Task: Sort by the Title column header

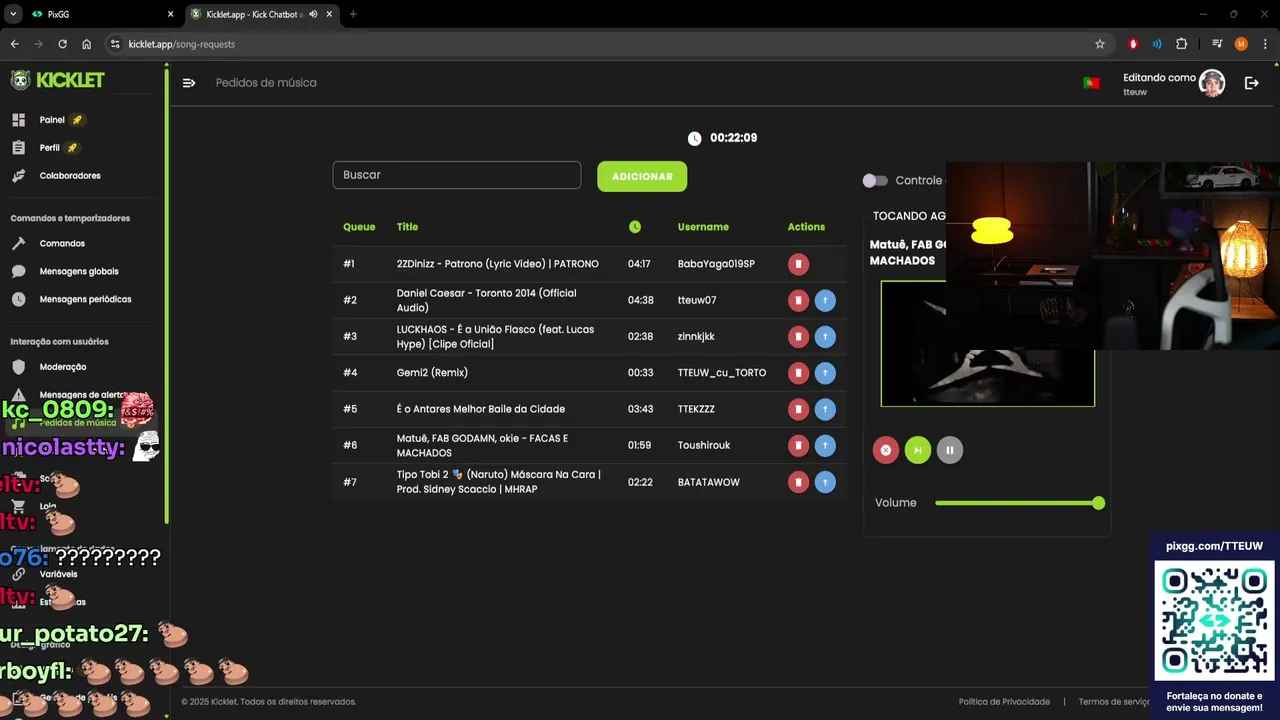Action: pyautogui.click(x=407, y=227)
